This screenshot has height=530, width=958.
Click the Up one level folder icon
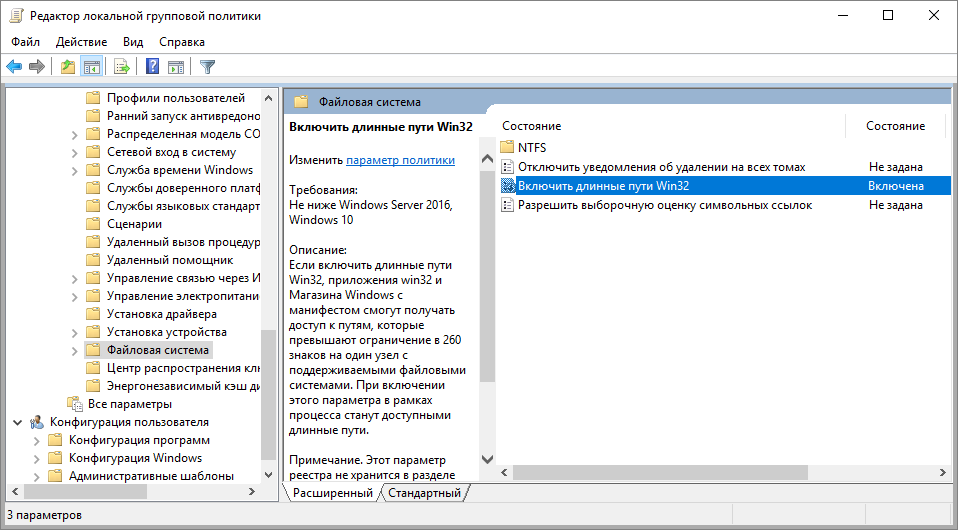pyautogui.click(x=68, y=67)
